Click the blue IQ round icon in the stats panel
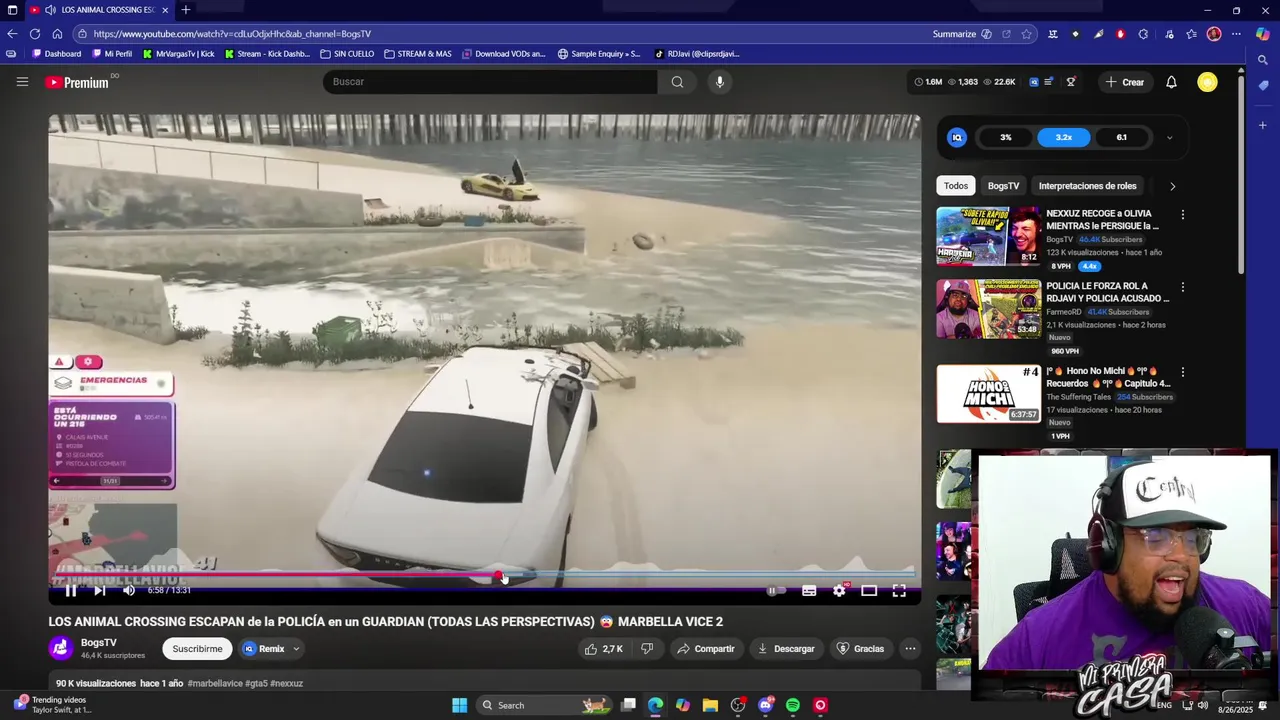1280x720 pixels. pyautogui.click(x=957, y=137)
